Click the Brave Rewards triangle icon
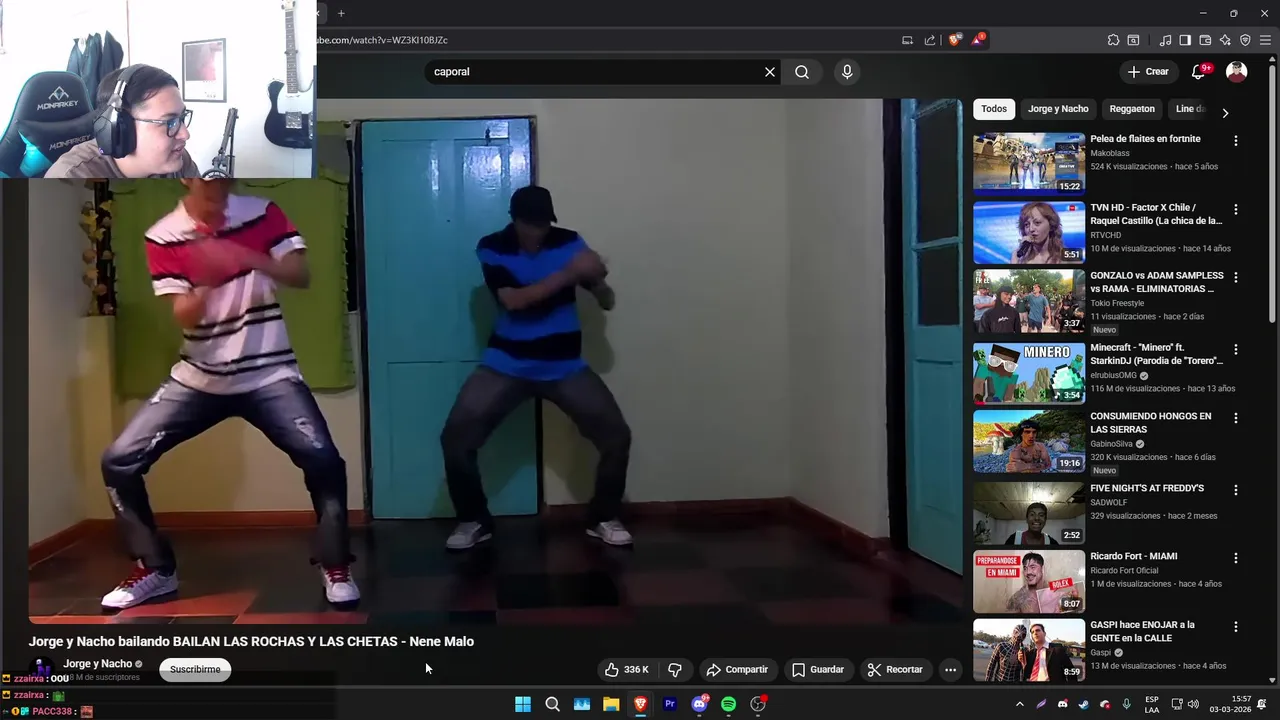 click(x=977, y=40)
